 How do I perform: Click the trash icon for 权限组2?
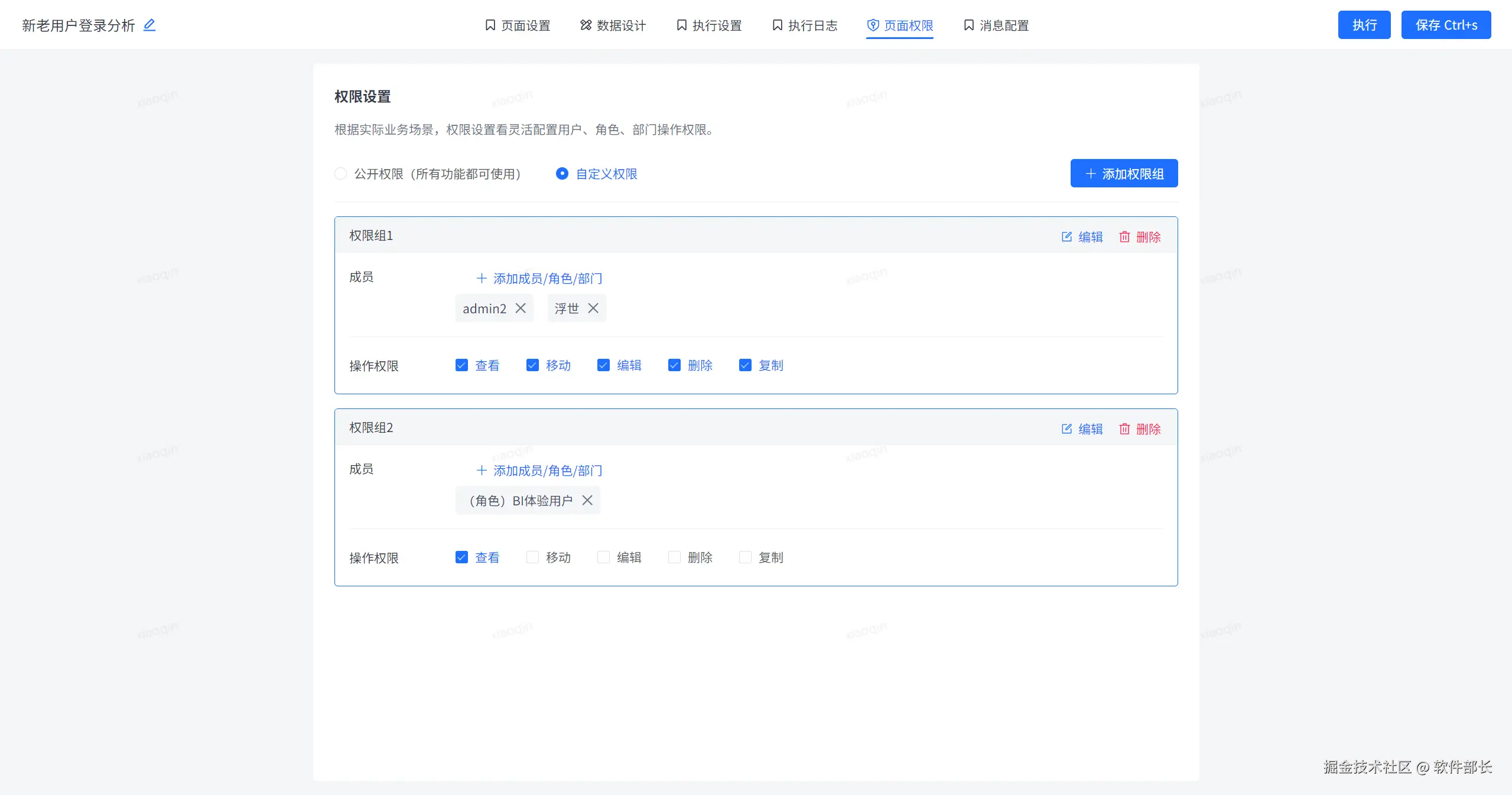1124,429
